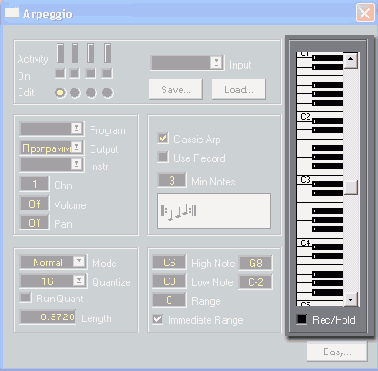Open the Input dropdown
Image resolution: width=378 pixels, height=371 pixels.
coord(187,63)
